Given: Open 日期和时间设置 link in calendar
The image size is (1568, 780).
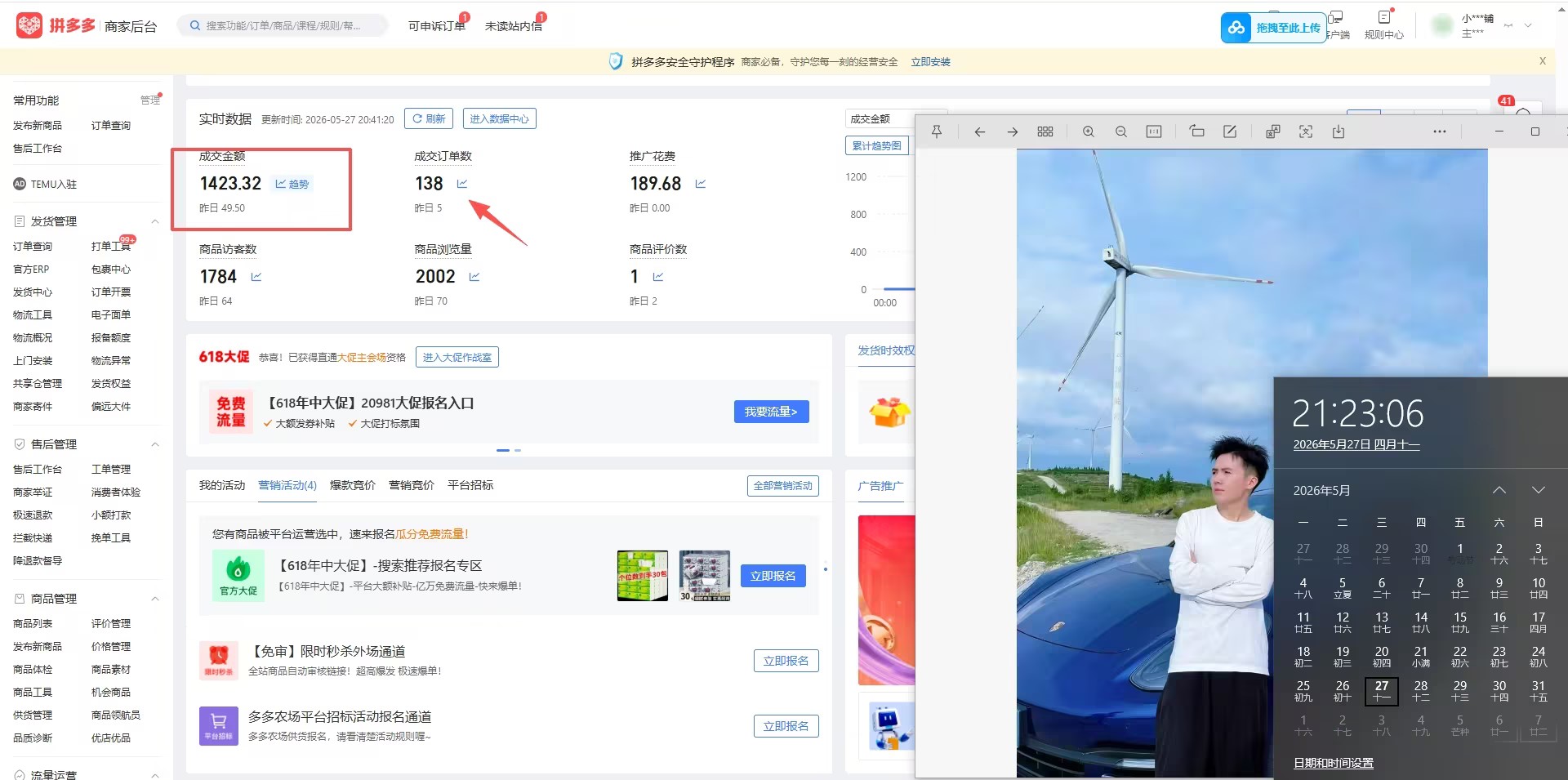Looking at the screenshot, I should tap(1333, 763).
